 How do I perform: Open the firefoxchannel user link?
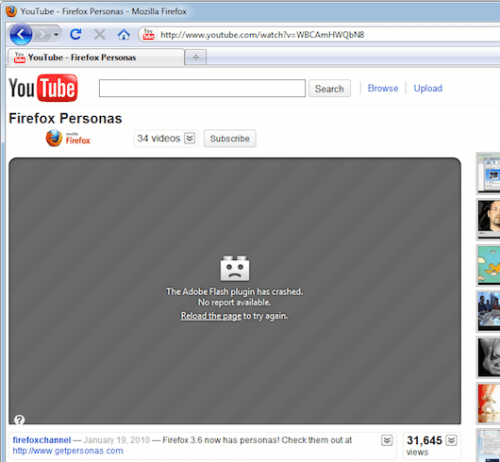[x=42, y=440]
